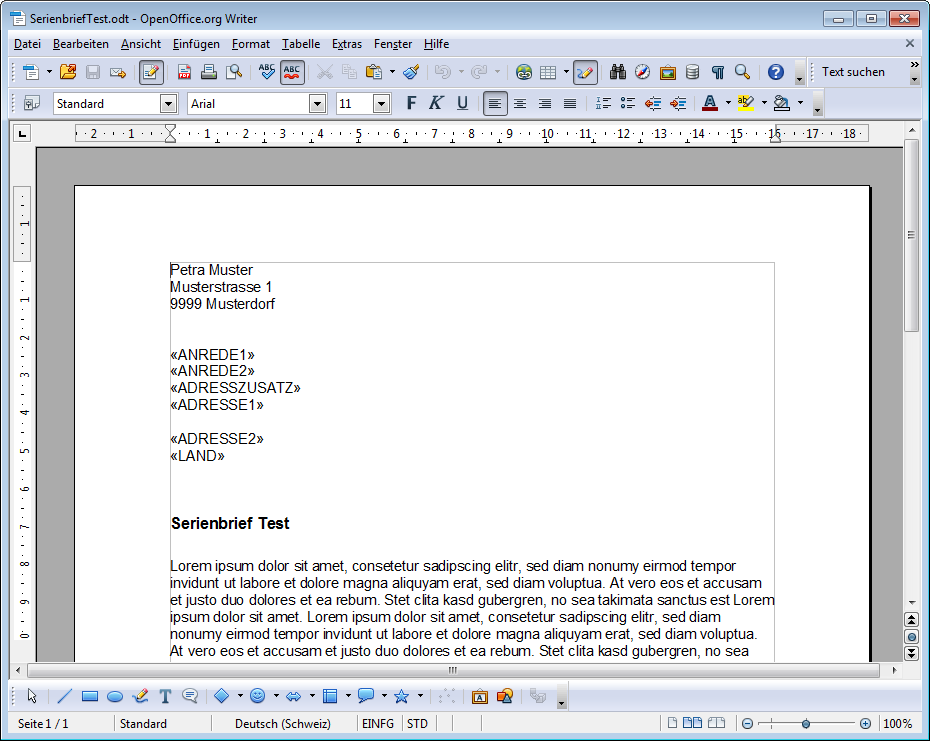Toggle bold formatting button
The height and width of the screenshot is (741, 930).
410,103
